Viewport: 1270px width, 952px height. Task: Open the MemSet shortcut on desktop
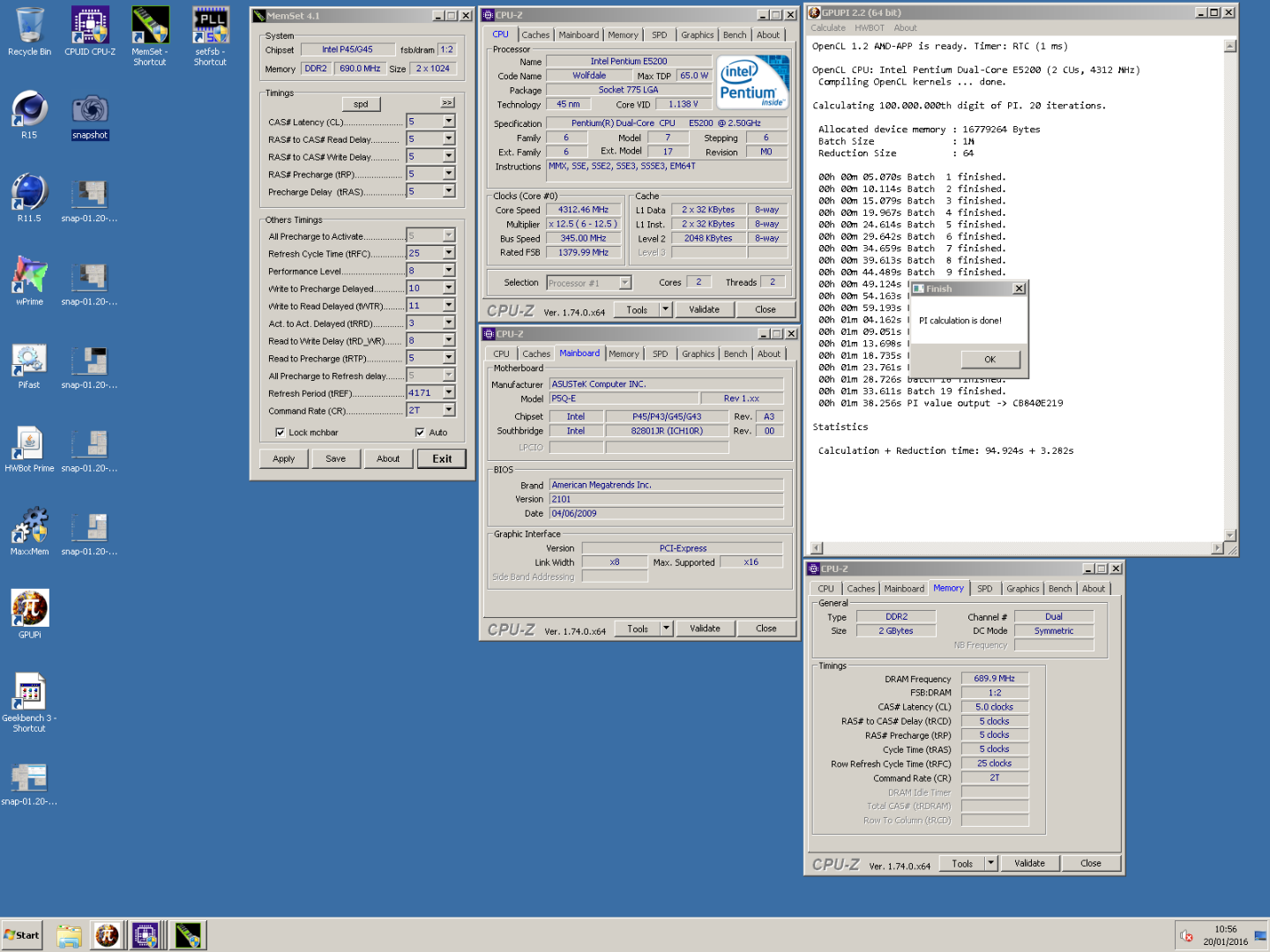(x=150, y=36)
